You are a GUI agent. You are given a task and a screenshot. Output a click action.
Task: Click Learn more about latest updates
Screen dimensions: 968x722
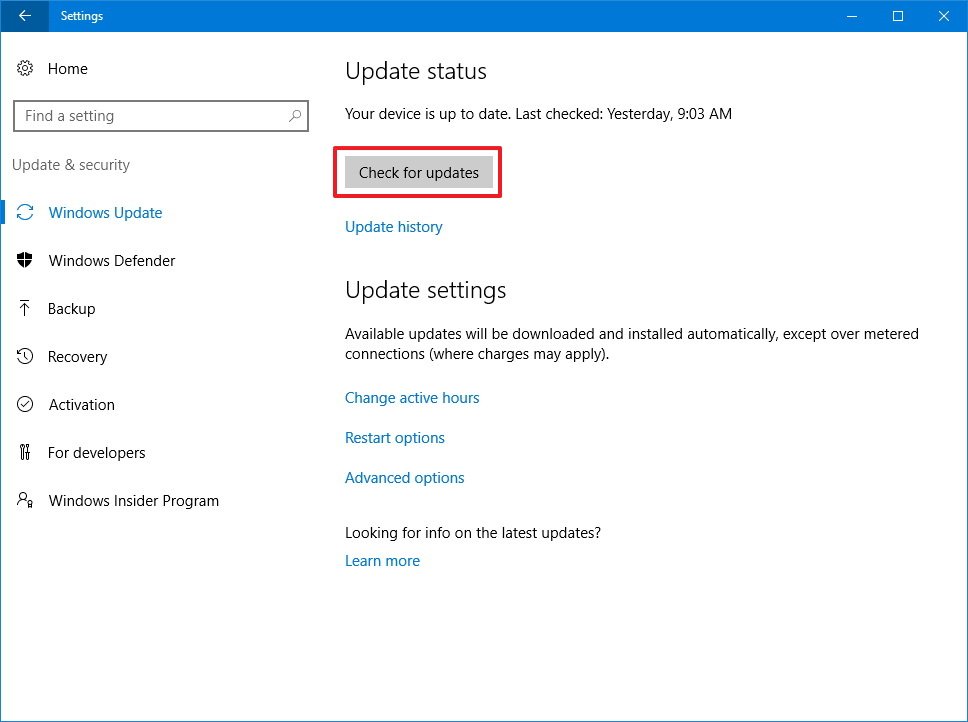(x=382, y=561)
